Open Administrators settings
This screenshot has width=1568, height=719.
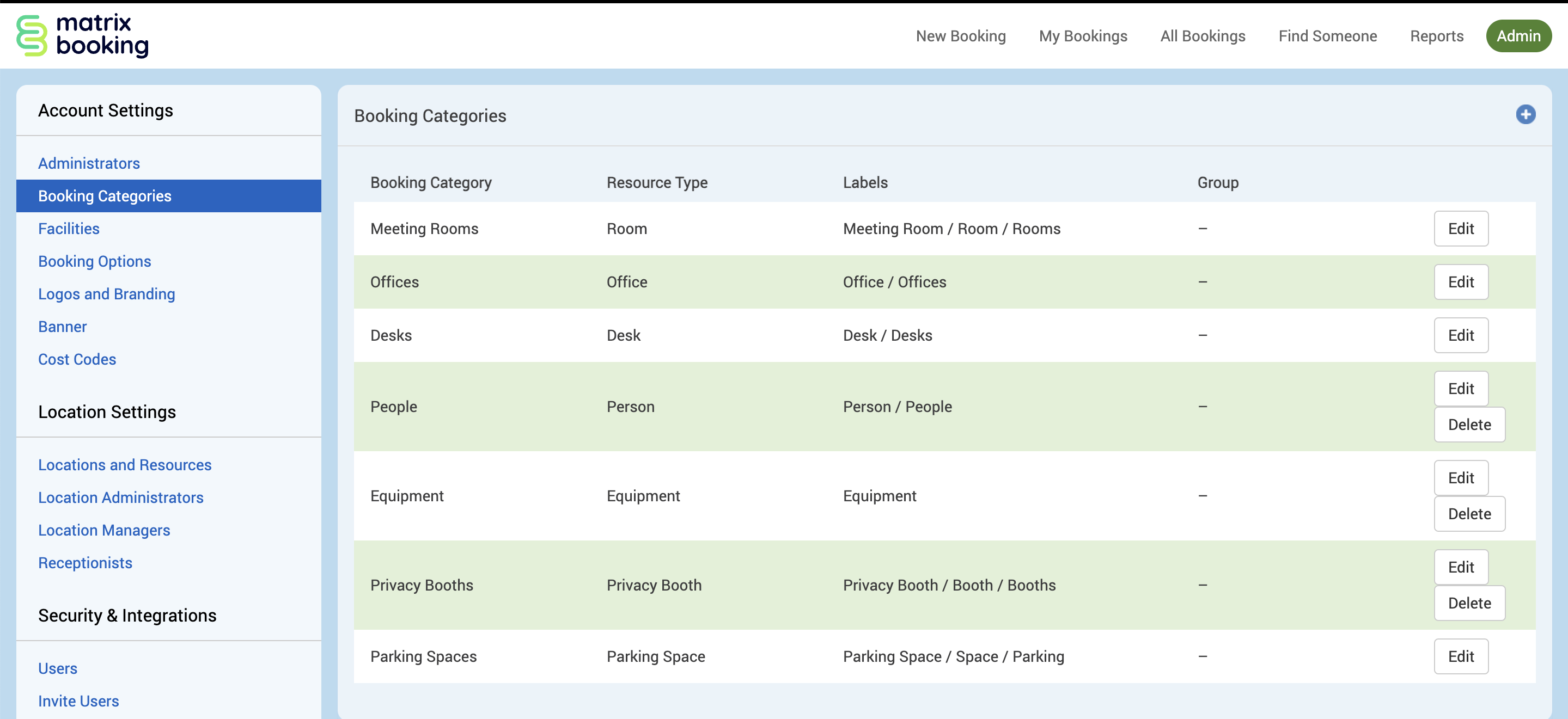click(89, 162)
